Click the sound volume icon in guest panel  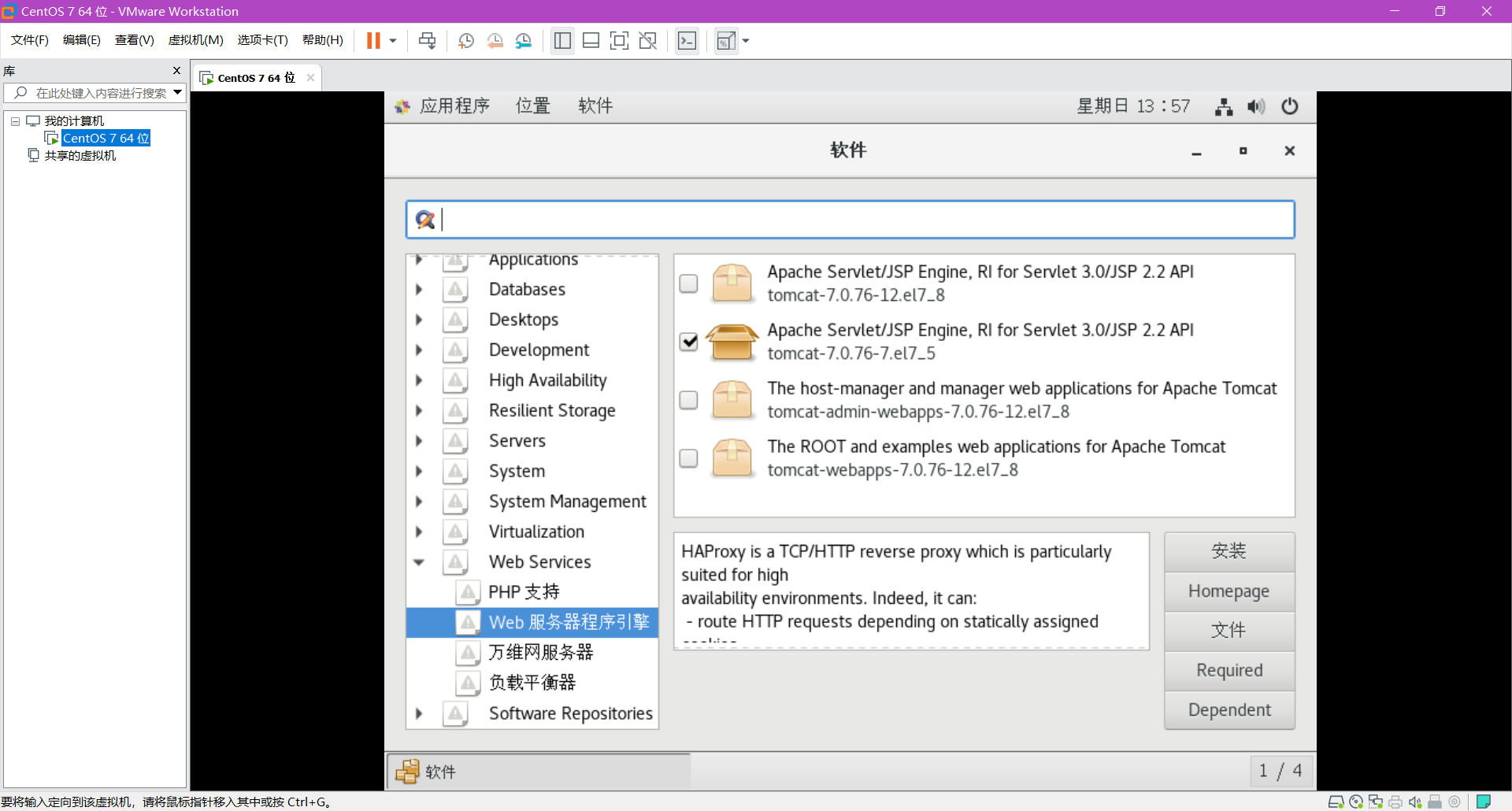click(1256, 106)
